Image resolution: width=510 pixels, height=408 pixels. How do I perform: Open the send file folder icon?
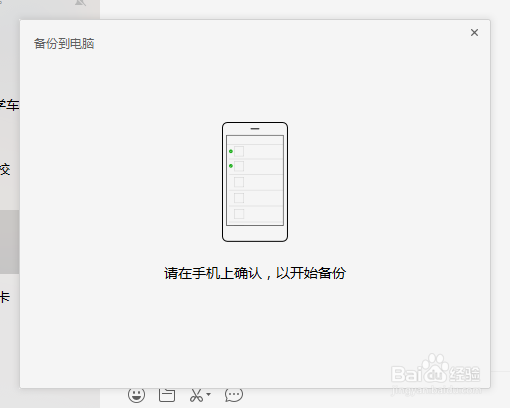(x=167, y=395)
